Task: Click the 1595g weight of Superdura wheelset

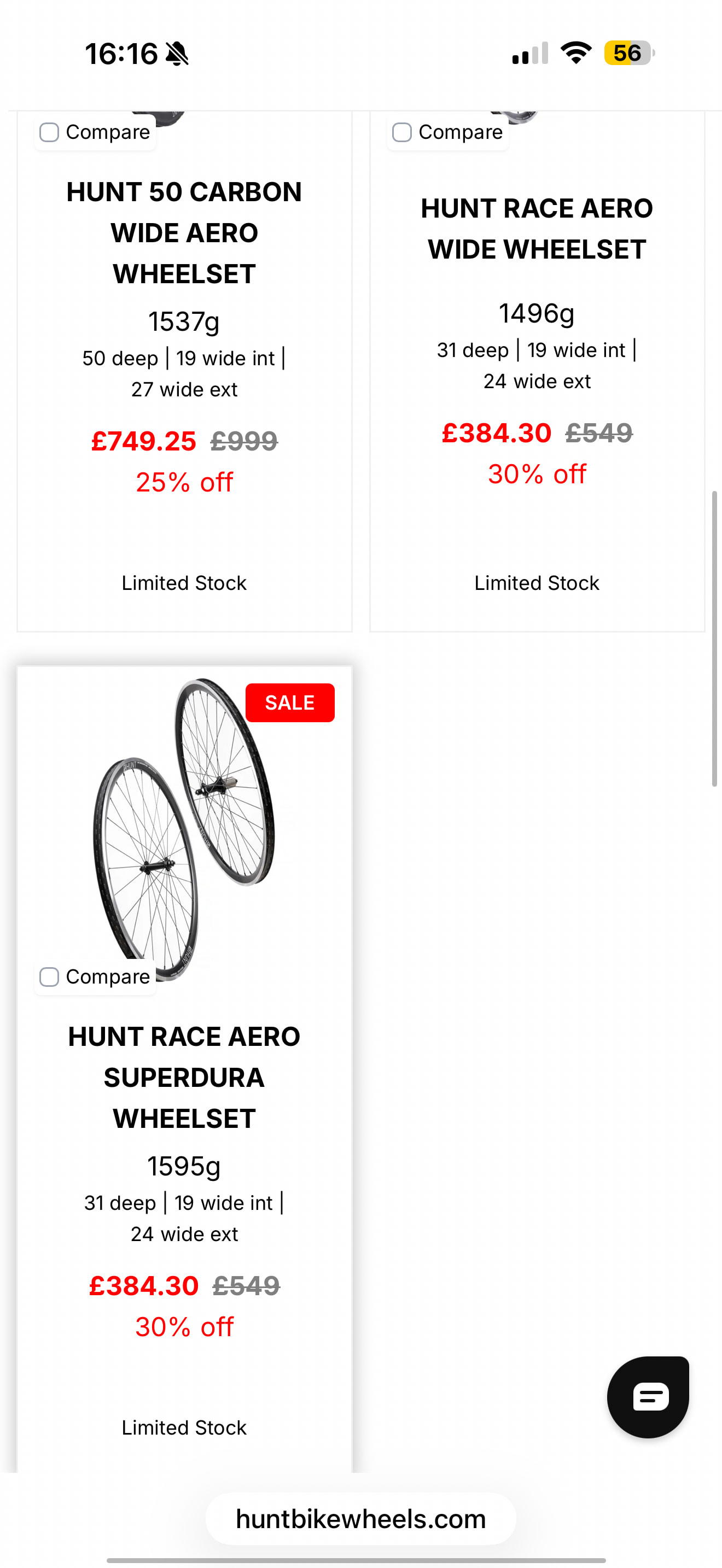Action: (x=184, y=1166)
